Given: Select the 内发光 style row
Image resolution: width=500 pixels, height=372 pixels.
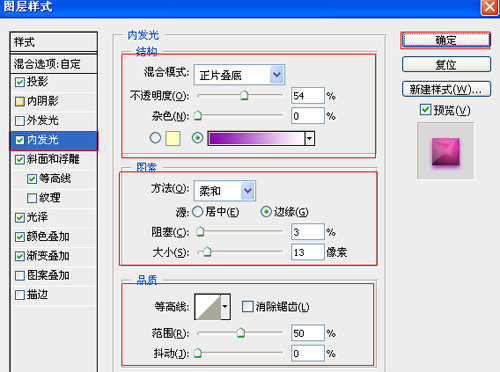Looking at the screenshot, I should (54, 140).
